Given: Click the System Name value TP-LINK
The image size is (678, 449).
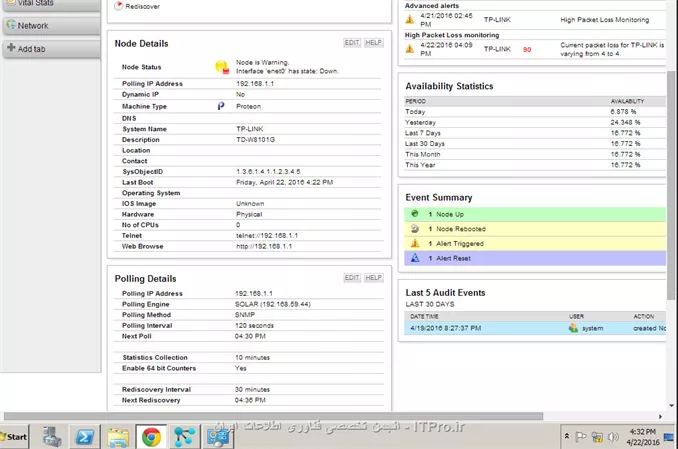Looking at the screenshot, I should (x=249, y=129).
